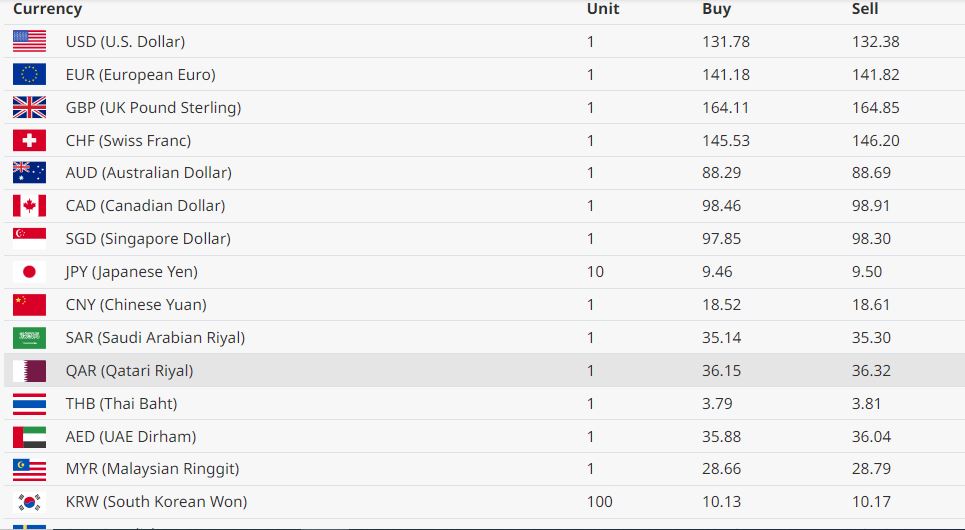The image size is (965, 530).
Task: Click the Unit column header
Action: tap(603, 9)
